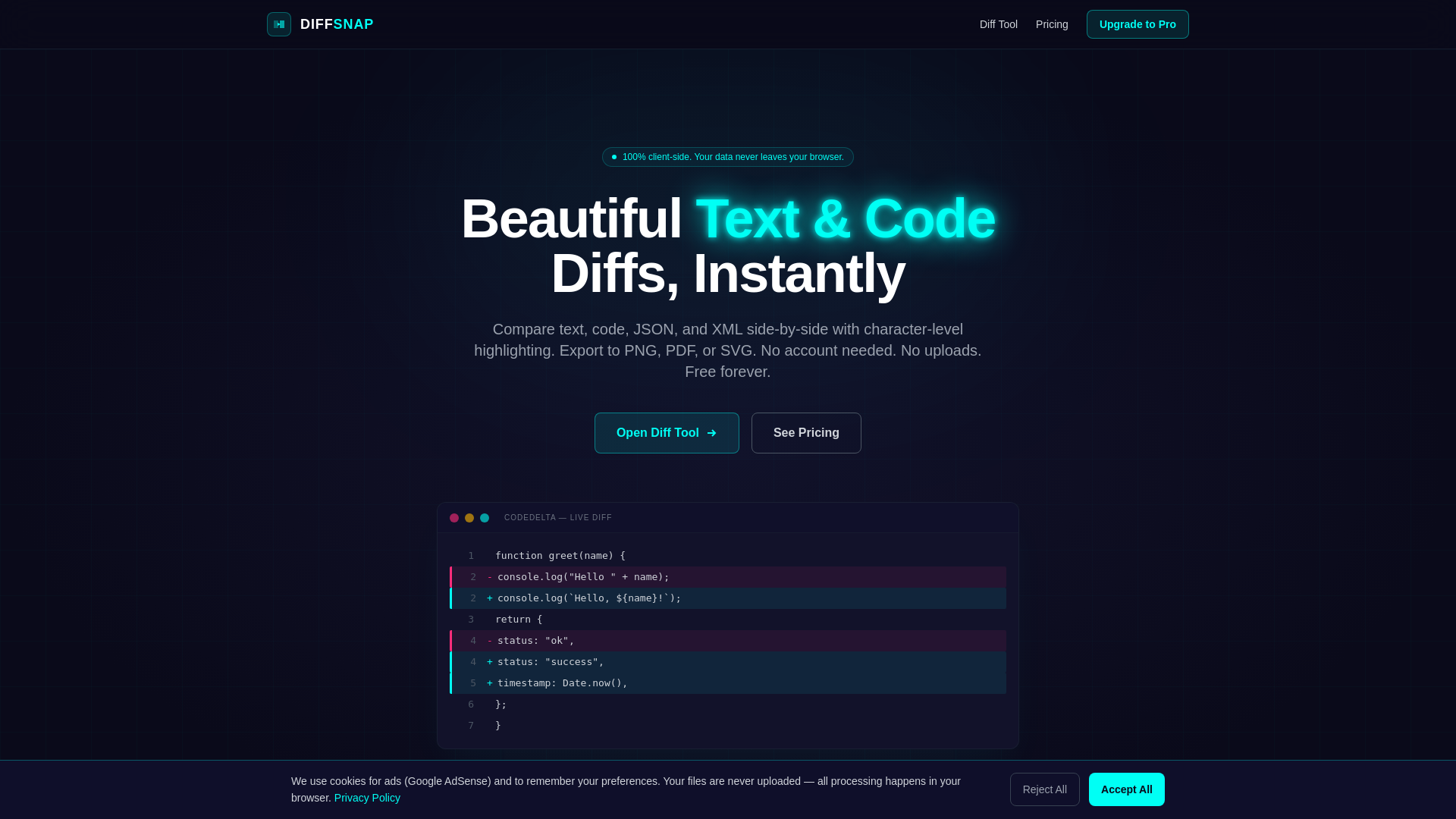Accept all cookies
Viewport: 1456px width, 819px height.
coord(1126,789)
